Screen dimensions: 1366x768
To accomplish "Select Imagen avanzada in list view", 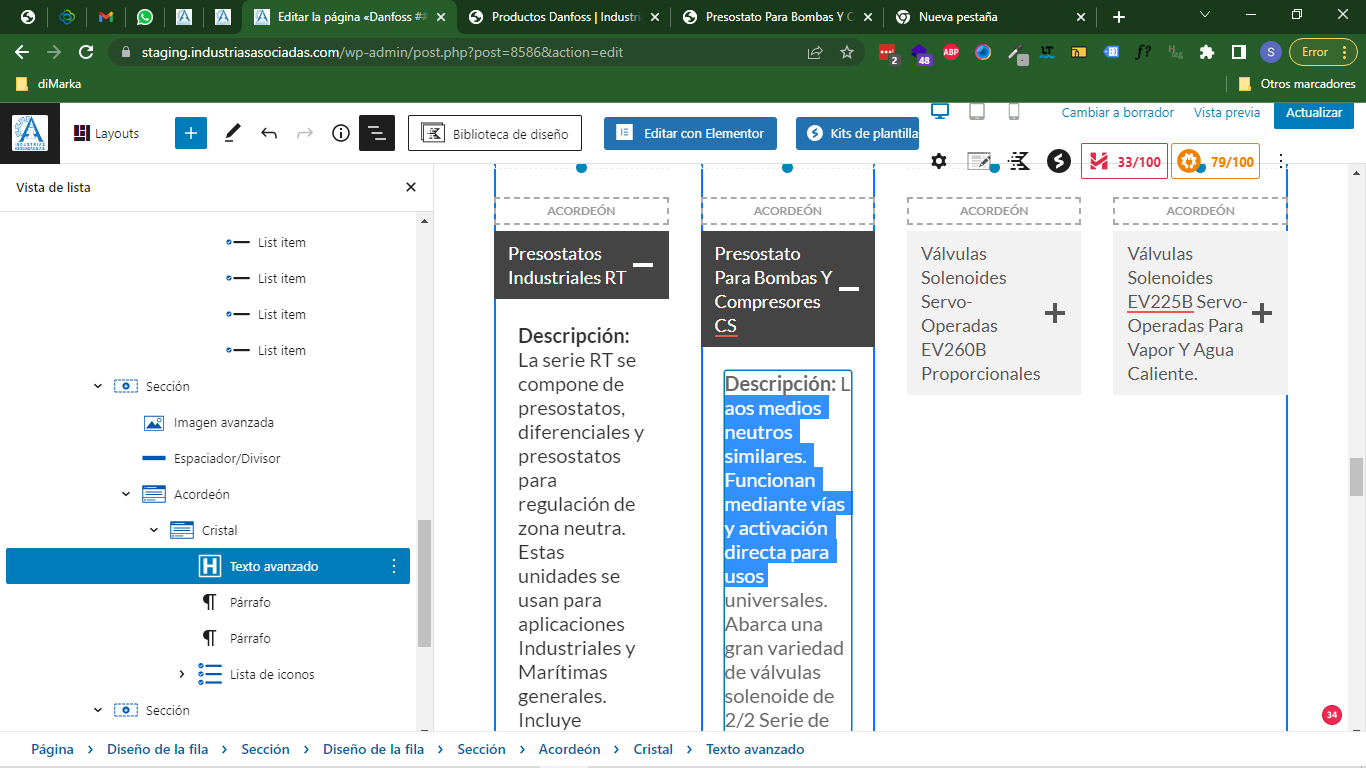I will (223, 422).
